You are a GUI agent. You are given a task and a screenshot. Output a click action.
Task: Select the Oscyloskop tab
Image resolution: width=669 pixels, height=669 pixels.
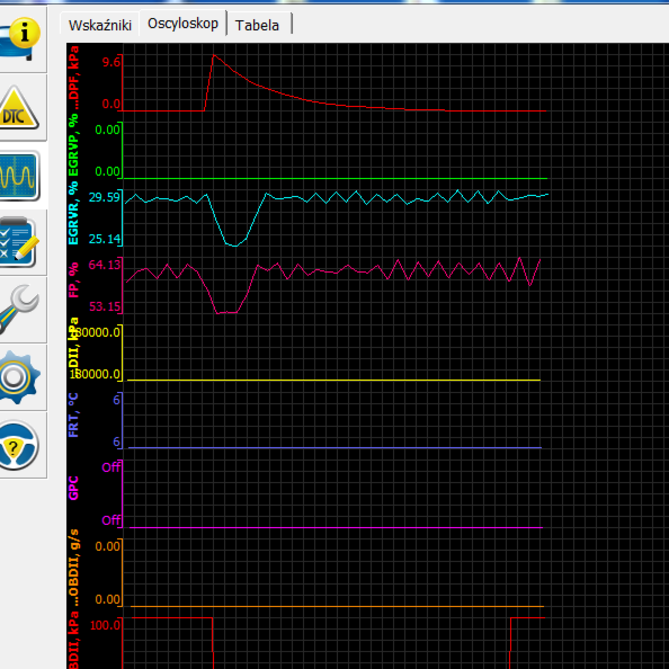click(x=183, y=23)
